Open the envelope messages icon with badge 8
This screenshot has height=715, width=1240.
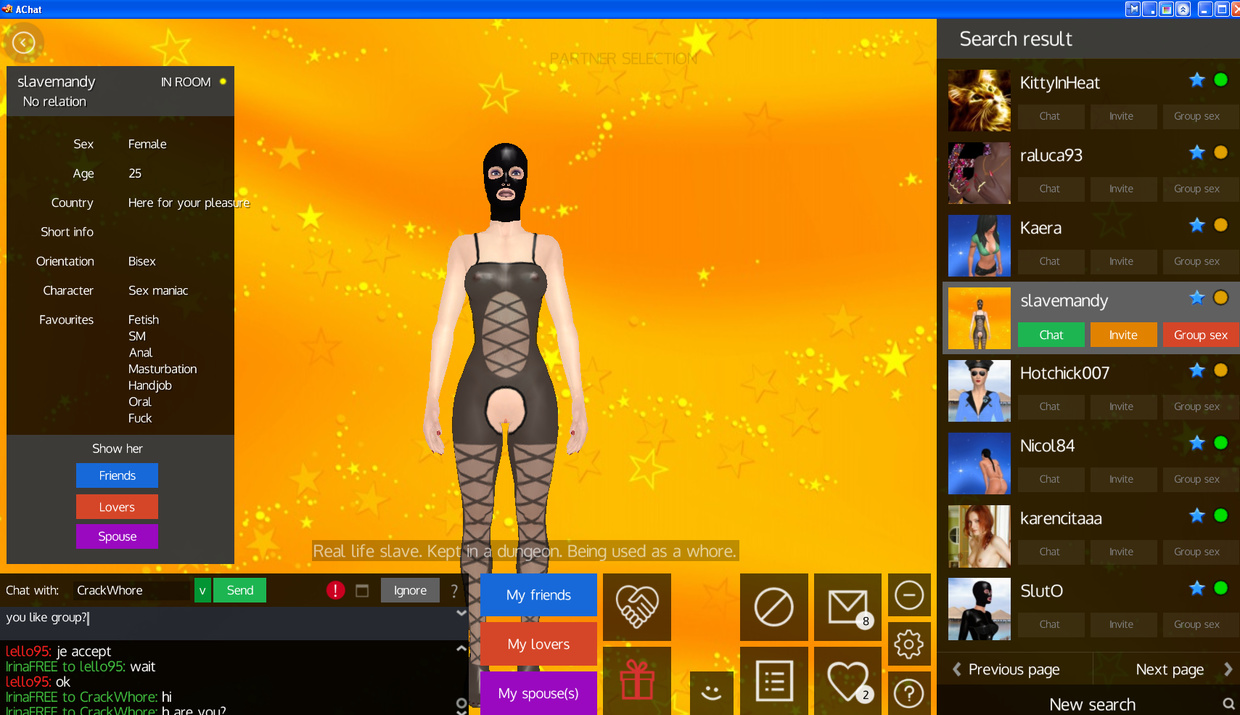tap(848, 607)
